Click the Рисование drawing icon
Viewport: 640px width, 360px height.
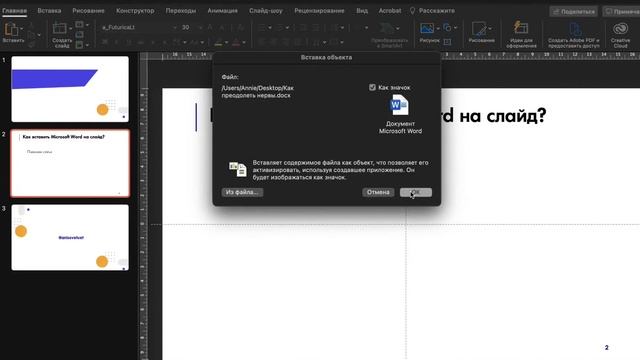pos(478,29)
